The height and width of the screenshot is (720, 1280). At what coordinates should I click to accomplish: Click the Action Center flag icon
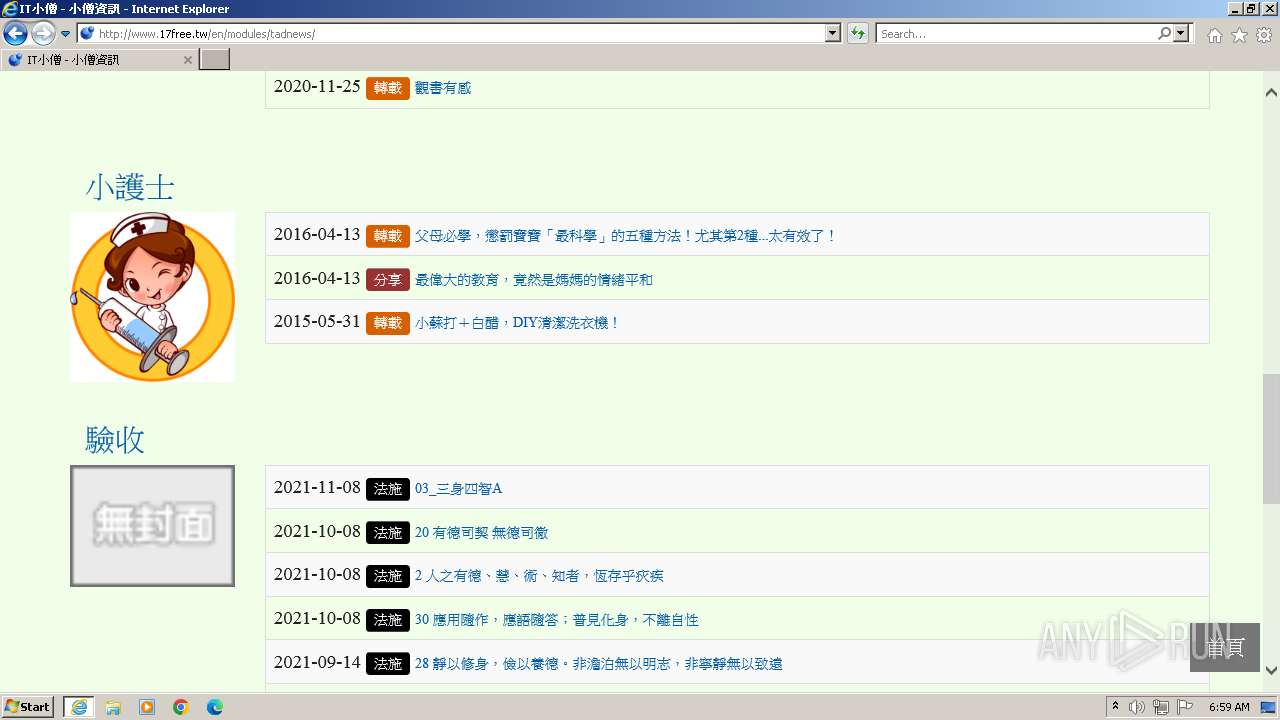(x=1185, y=707)
